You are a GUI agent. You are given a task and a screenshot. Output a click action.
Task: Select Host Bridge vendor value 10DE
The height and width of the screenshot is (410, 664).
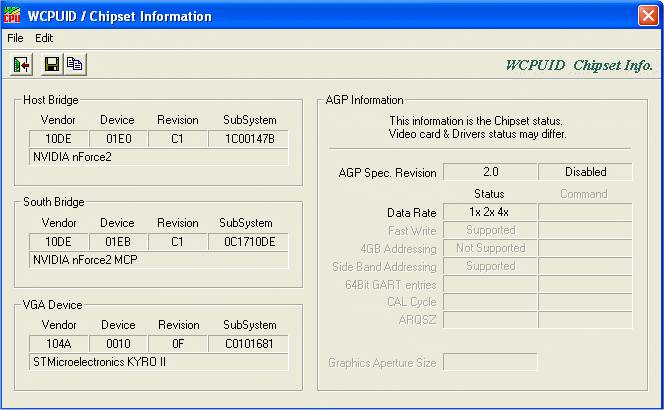59,139
